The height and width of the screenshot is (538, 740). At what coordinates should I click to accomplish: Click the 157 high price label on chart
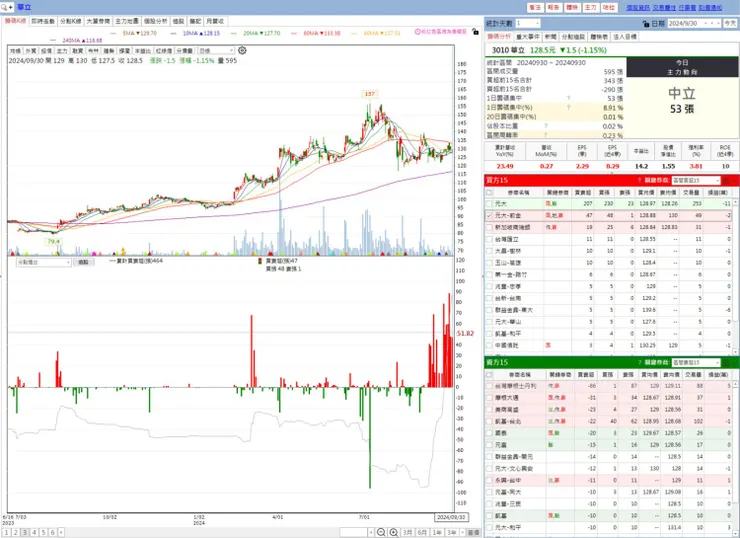[x=369, y=94]
